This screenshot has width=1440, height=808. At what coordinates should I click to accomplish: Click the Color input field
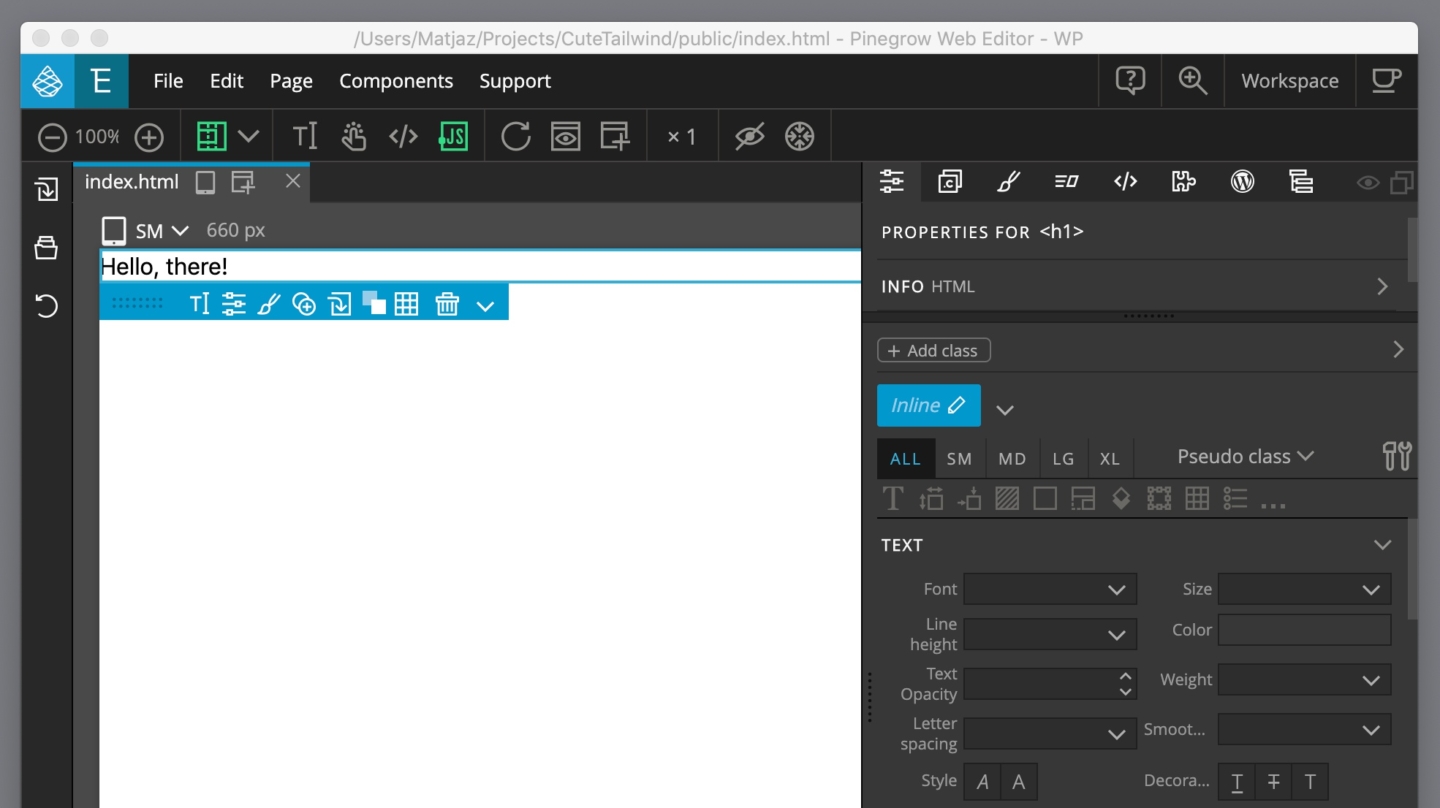(1304, 630)
